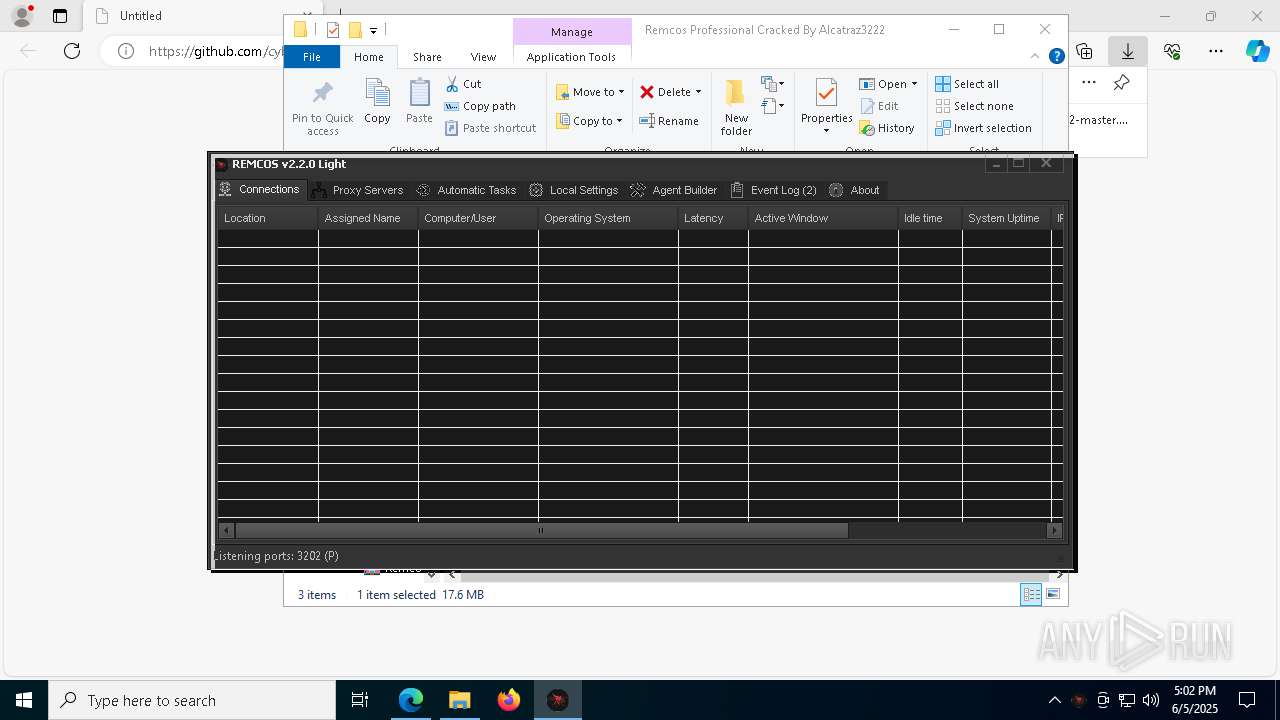Open the Connections tab in Remcos
1280x720 pixels.
(x=259, y=189)
